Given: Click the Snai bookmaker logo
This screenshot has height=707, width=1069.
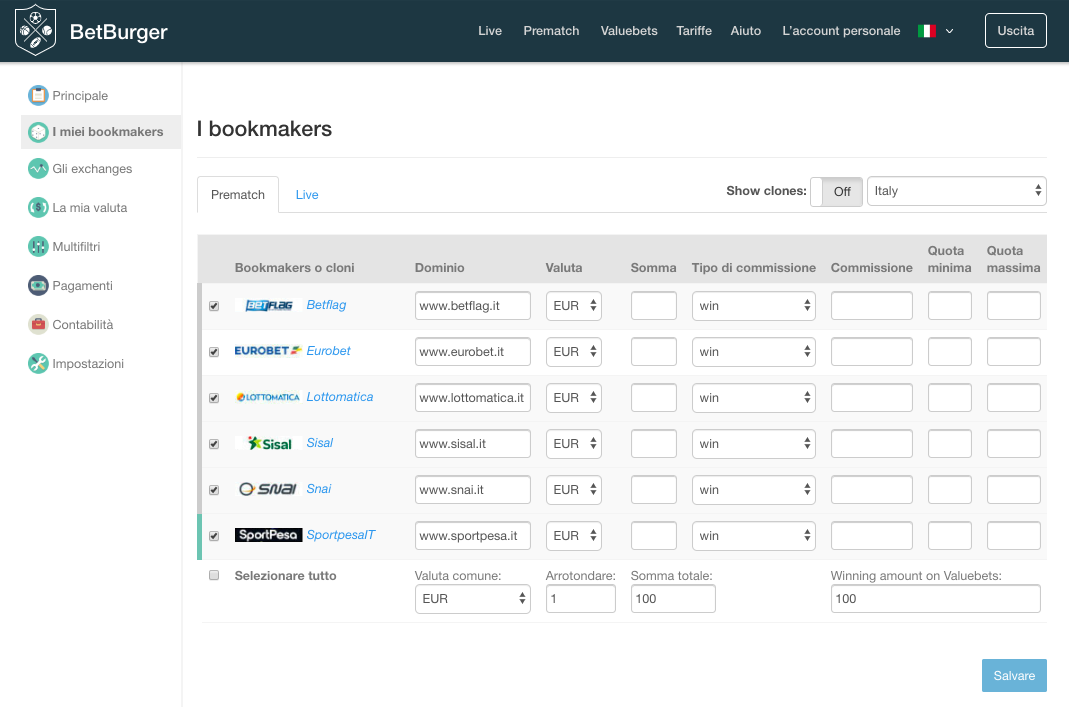Looking at the screenshot, I should click(x=268, y=489).
